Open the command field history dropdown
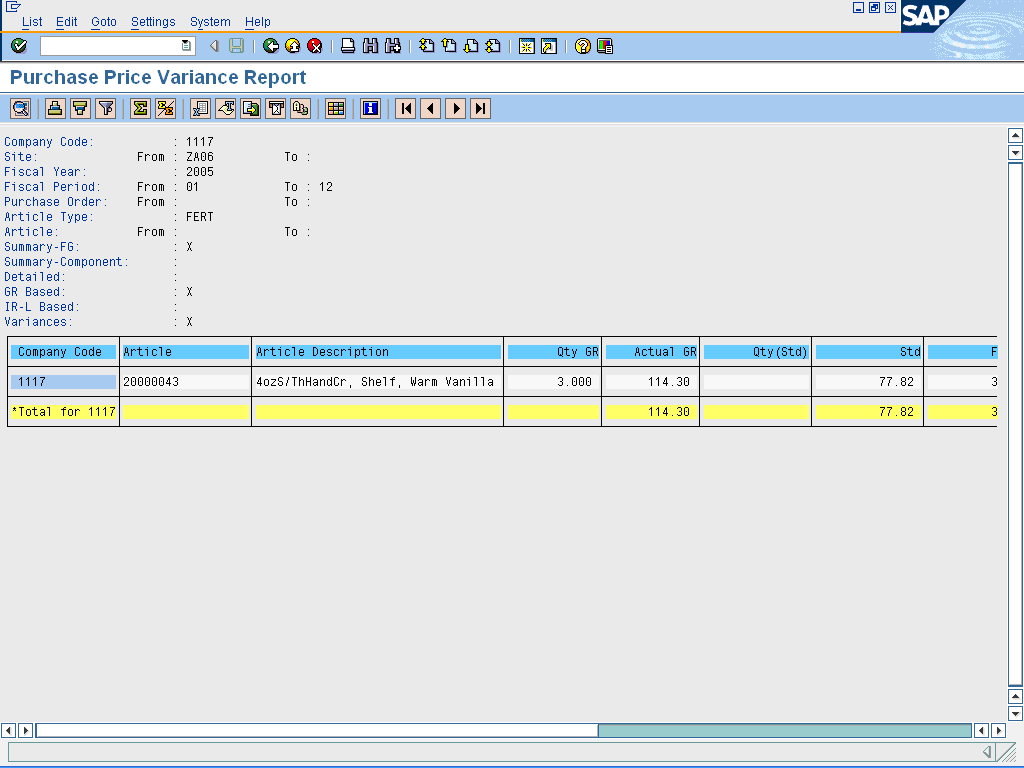Screen dimensions: 1024x768 (x=186, y=46)
